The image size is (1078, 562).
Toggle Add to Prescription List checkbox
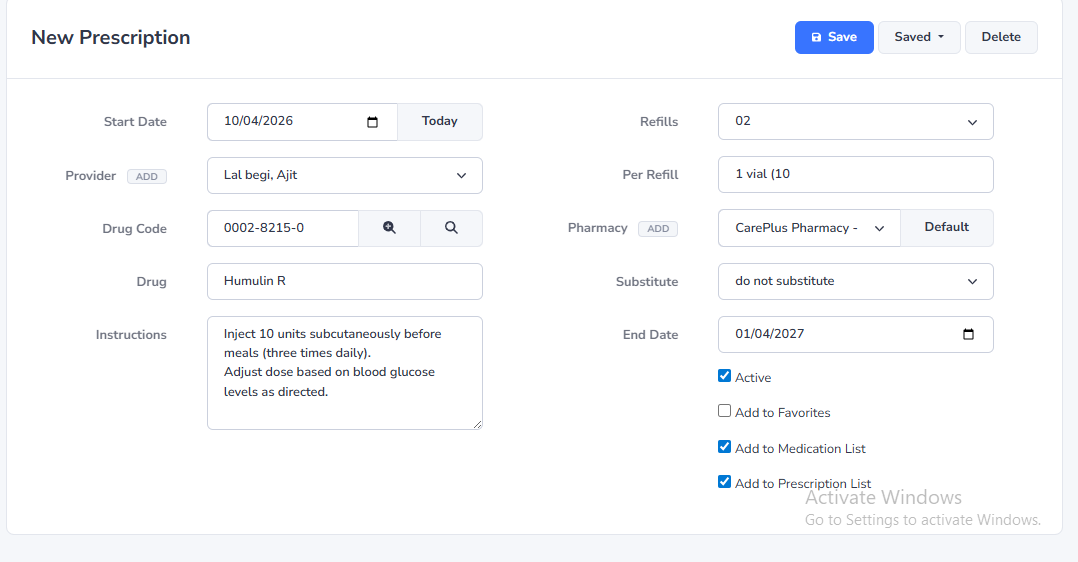tap(725, 482)
